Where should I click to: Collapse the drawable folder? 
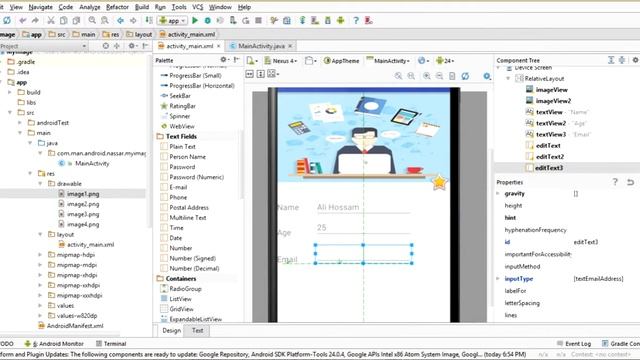[x=40, y=184]
